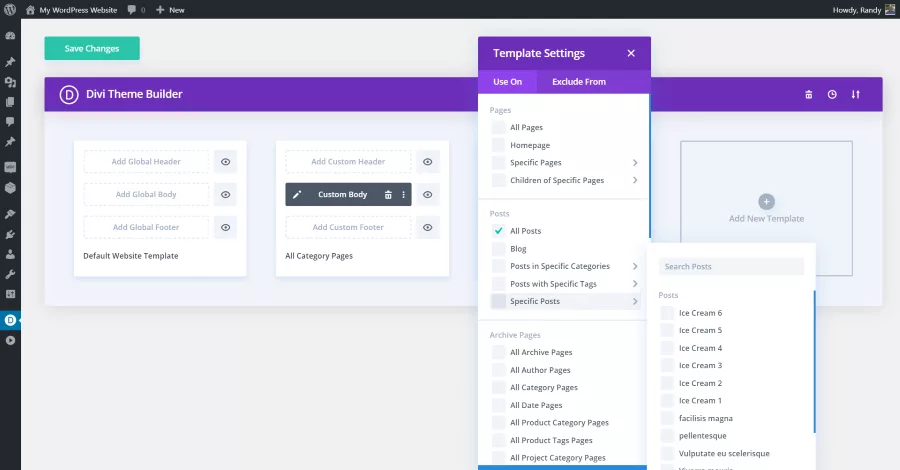
Task: Click Add Global Header
Action: pyautogui.click(x=146, y=162)
